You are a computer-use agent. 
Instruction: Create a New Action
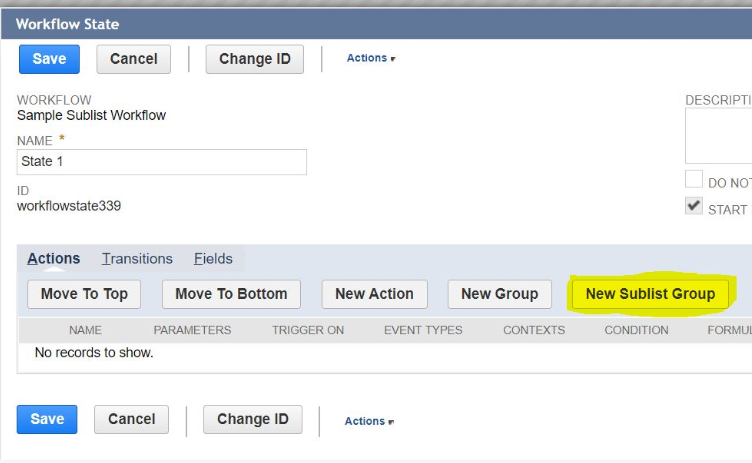[374, 294]
